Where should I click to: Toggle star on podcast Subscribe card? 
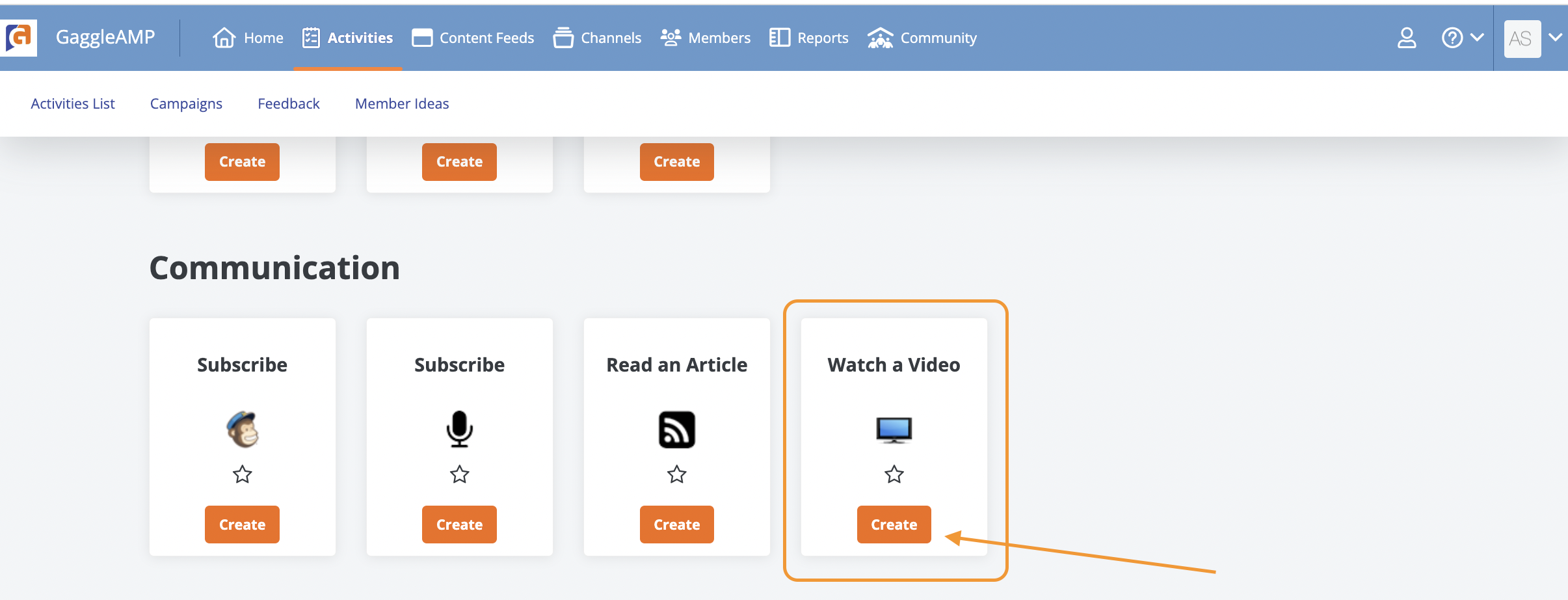tap(460, 474)
